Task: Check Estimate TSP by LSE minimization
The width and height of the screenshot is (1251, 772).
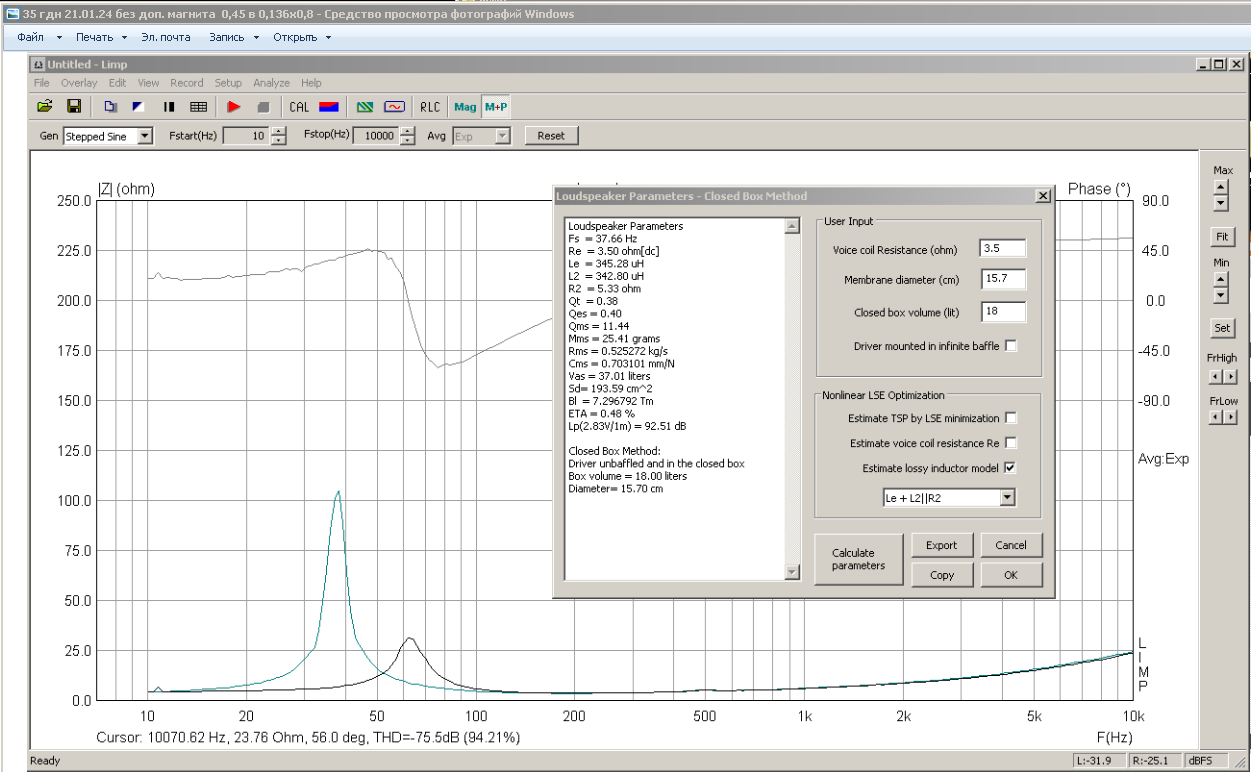Action: pyautogui.click(x=1011, y=418)
